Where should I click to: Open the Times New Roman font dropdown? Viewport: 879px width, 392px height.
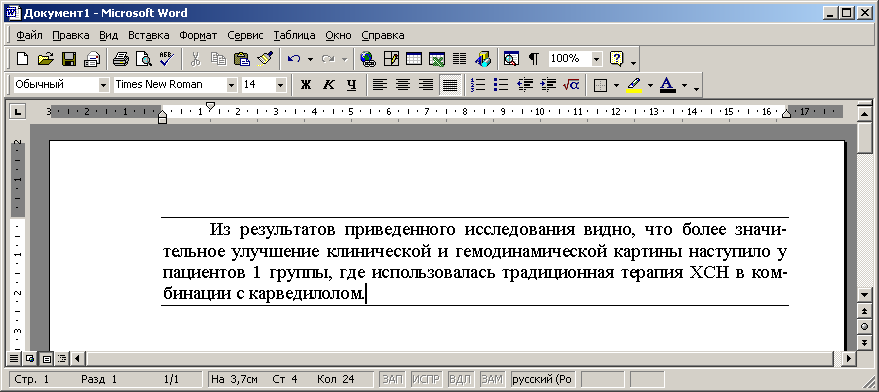[232, 85]
